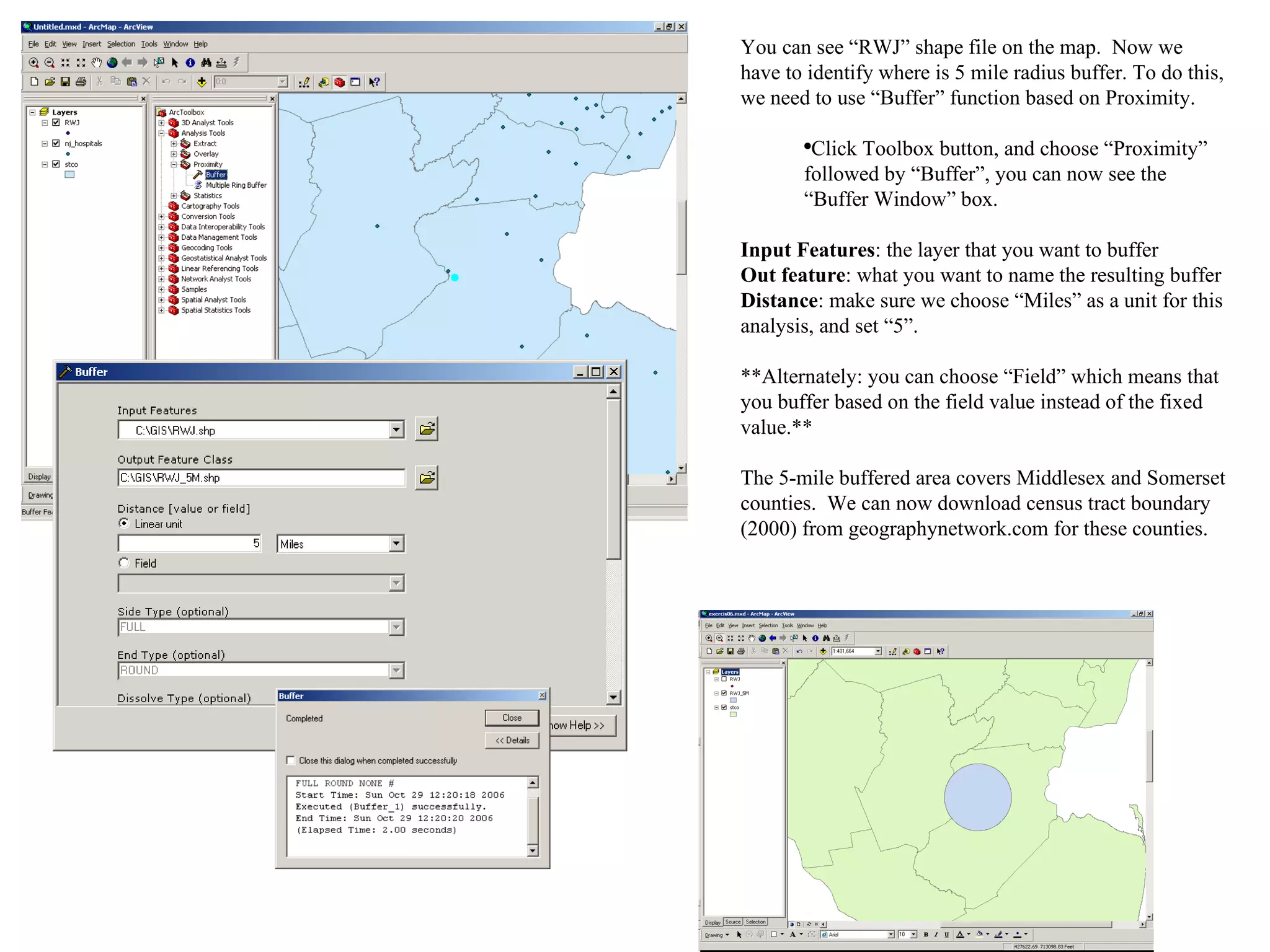Switch to Source tab in exercis06.mxd
Viewport: 1270px width, 952px height.
(733, 922)
